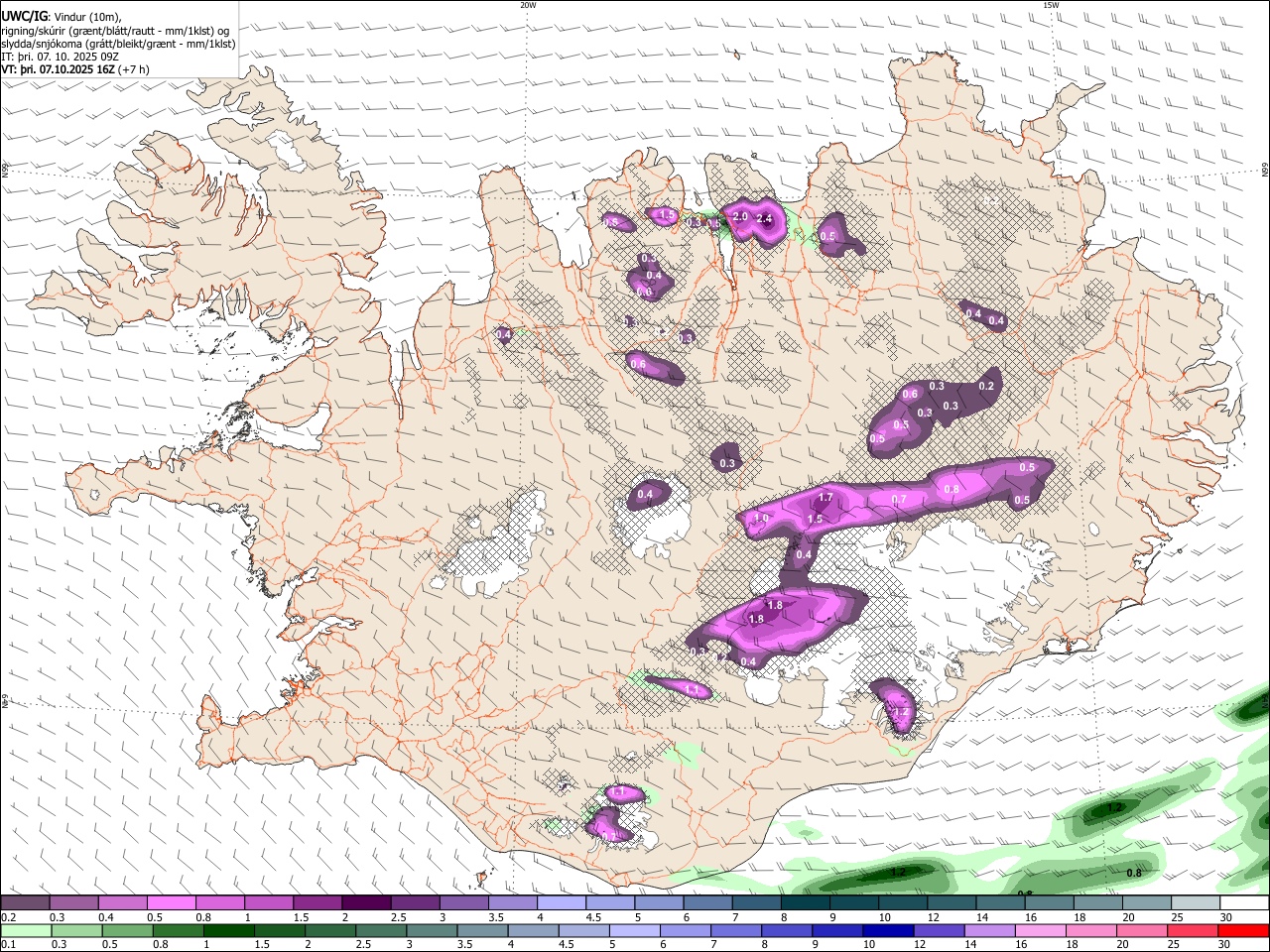The height and width of the screenshot is (952, 1270).
Task: Click the dusky purple snow swatch labeled 0.2
Action: pyautogui.click(x=25, y=902)
